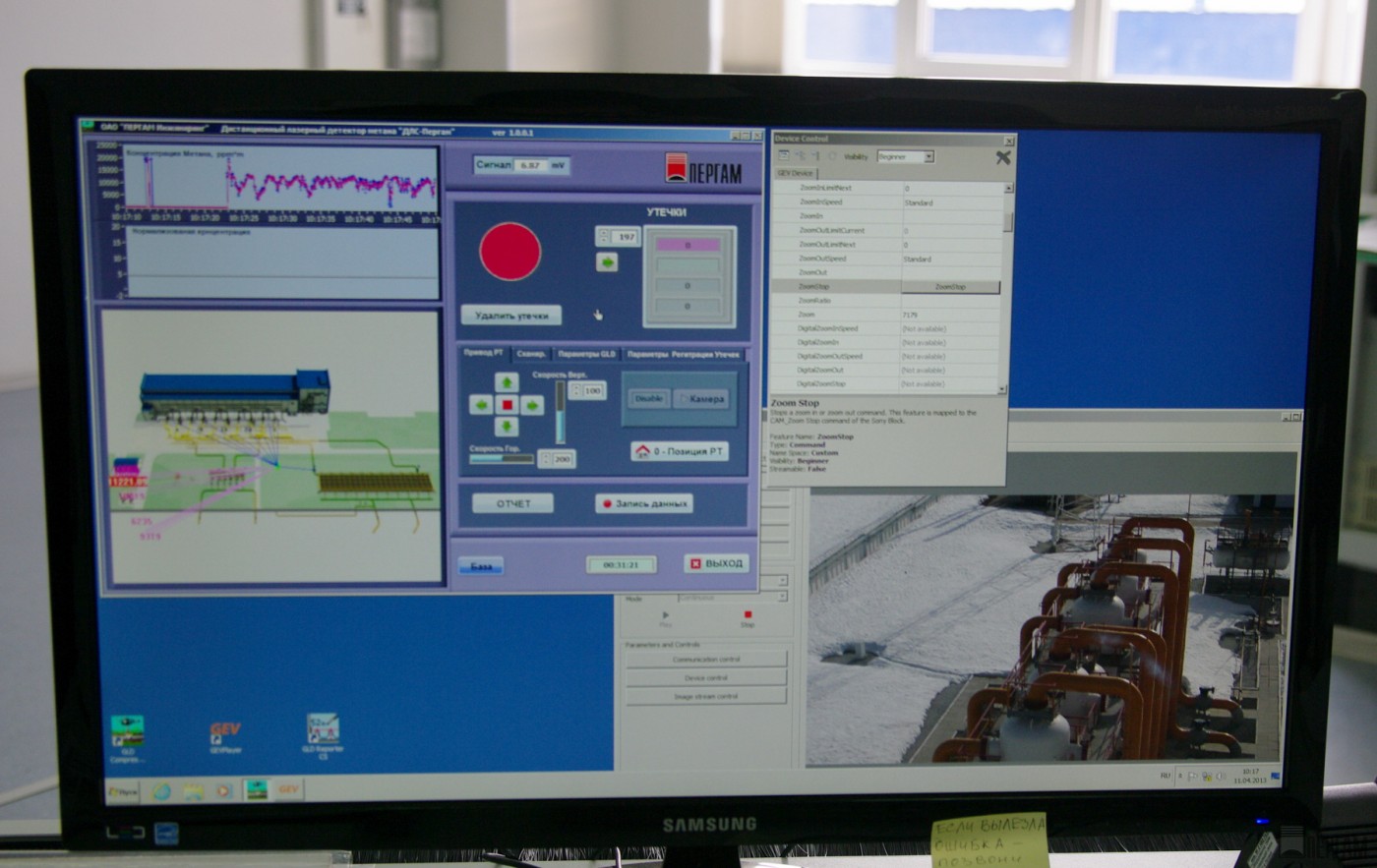This screenshot has height=868, width=1377.
Task: Select the Параметры GLD tab
Action: [586, 353]
